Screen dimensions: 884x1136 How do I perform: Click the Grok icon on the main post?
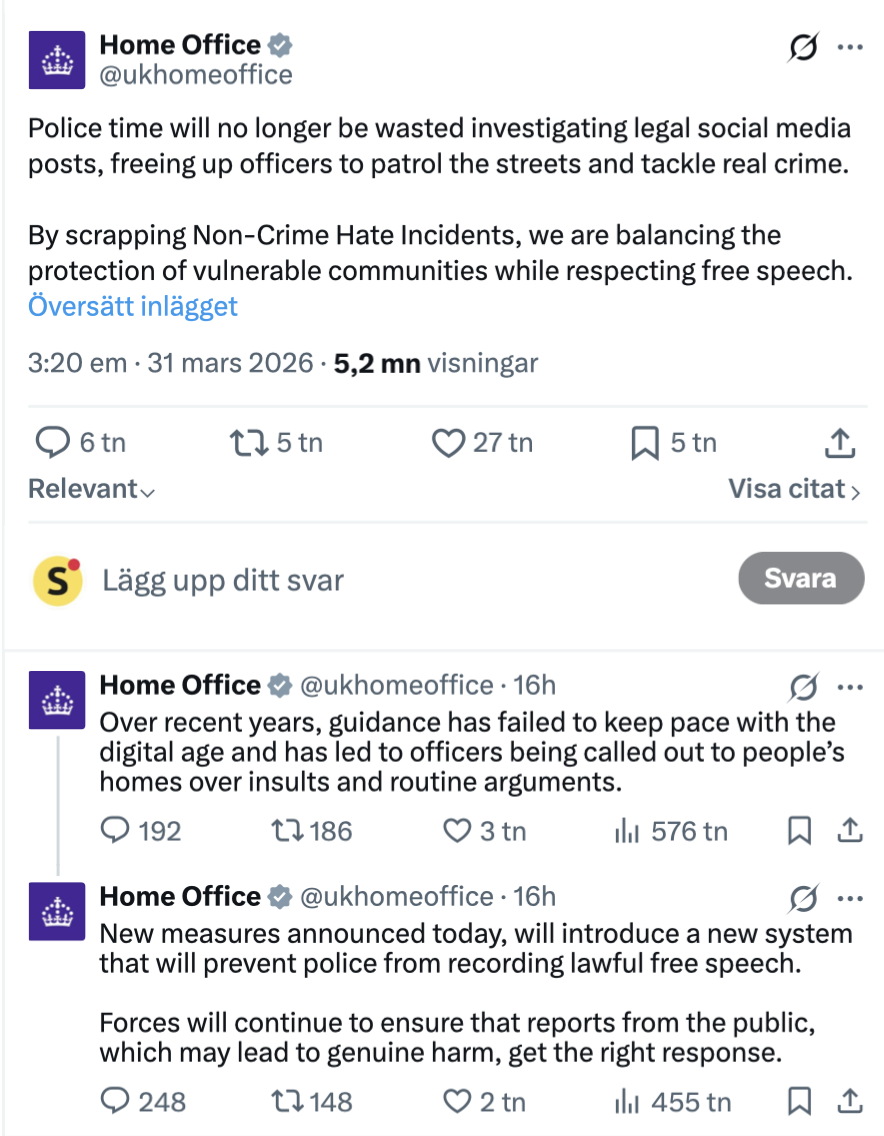tap(803, 47)
